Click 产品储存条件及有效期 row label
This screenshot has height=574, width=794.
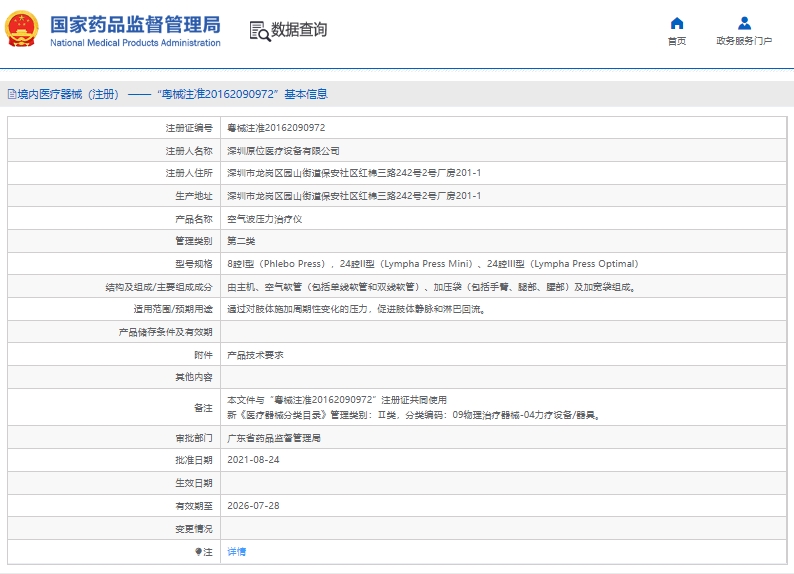pyautogui.click(x=166, y=332)
